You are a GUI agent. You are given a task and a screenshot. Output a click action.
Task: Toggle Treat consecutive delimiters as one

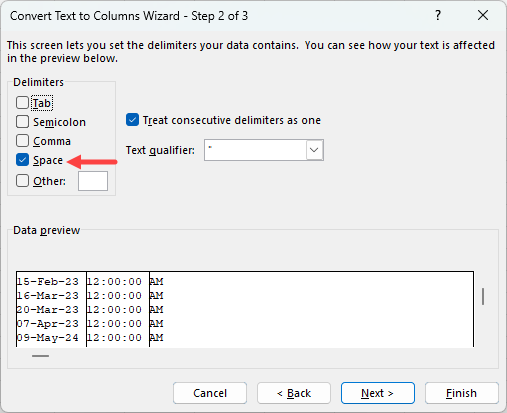tap(132, 120)
